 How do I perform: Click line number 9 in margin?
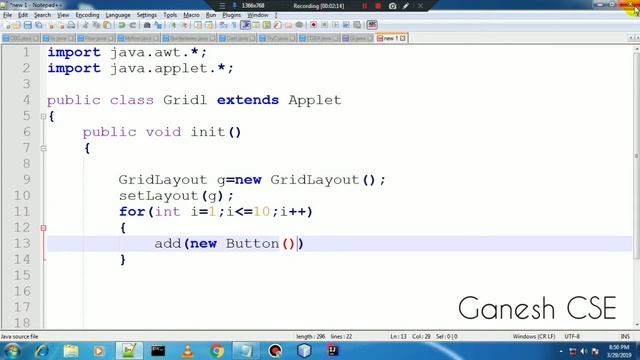27,179
